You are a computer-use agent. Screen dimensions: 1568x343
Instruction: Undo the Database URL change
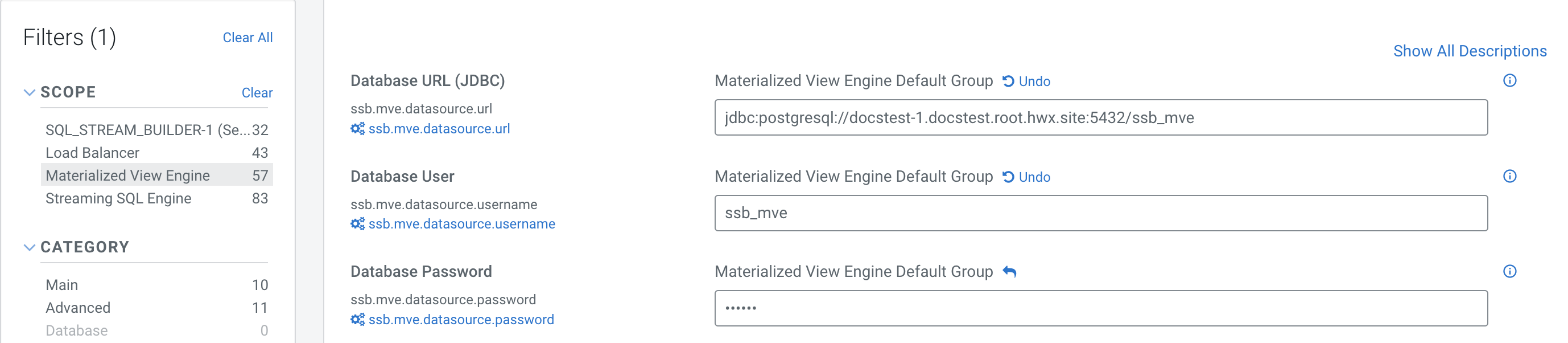click(1027, 81)
